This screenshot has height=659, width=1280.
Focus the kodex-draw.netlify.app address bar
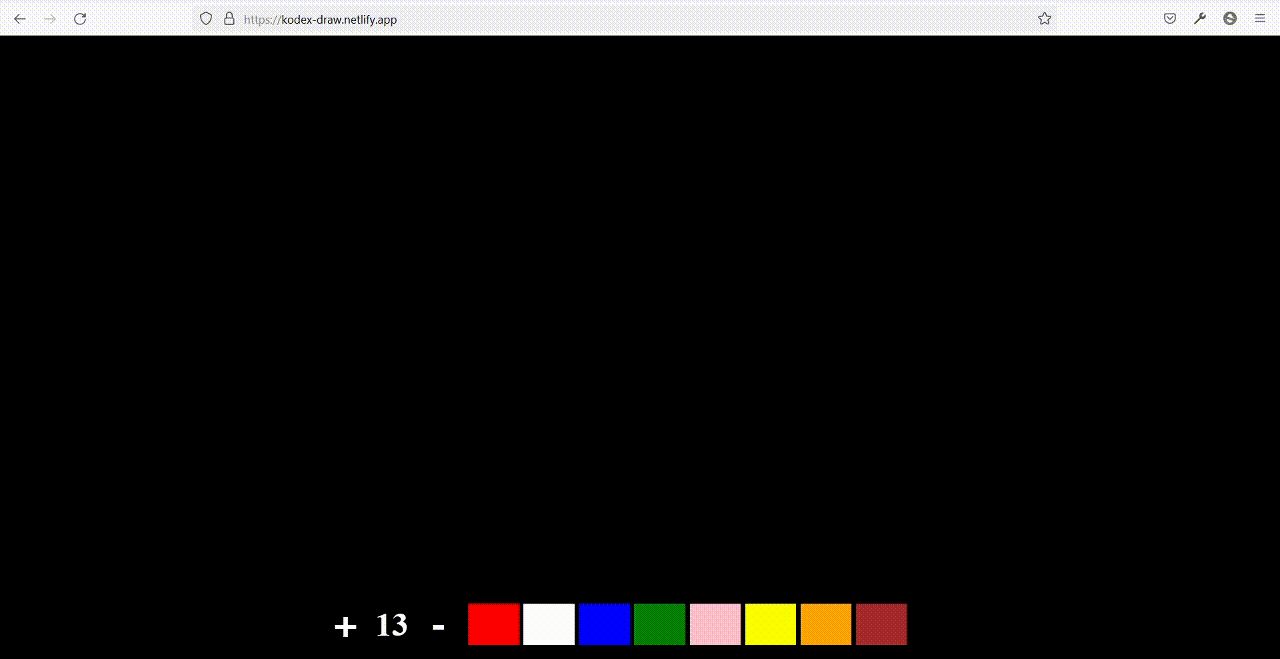[625, 19]
